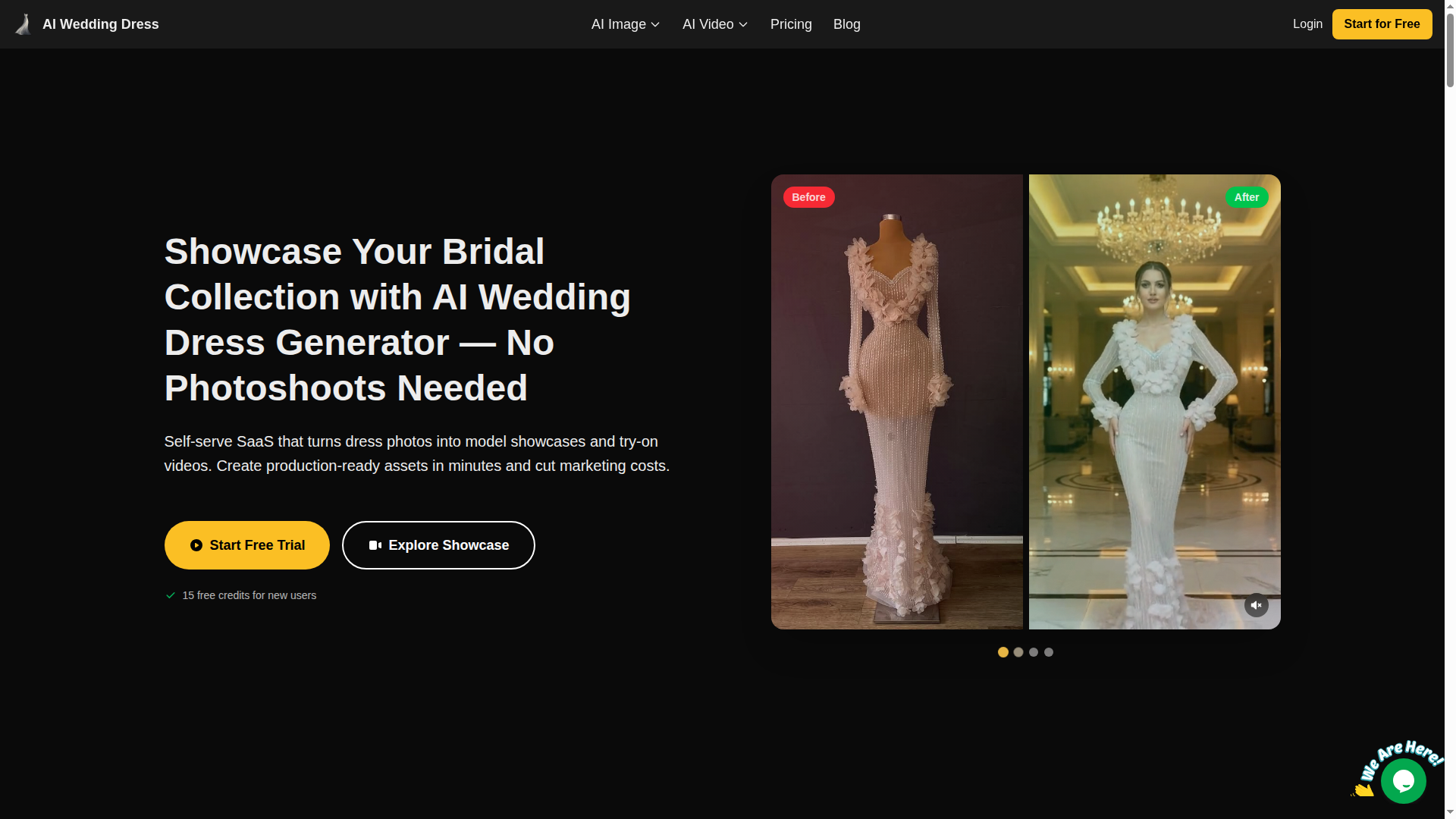Screen dimensions: 1456x819
Task: Expand the AI Video dropdown menu
Action: [714, 24]
